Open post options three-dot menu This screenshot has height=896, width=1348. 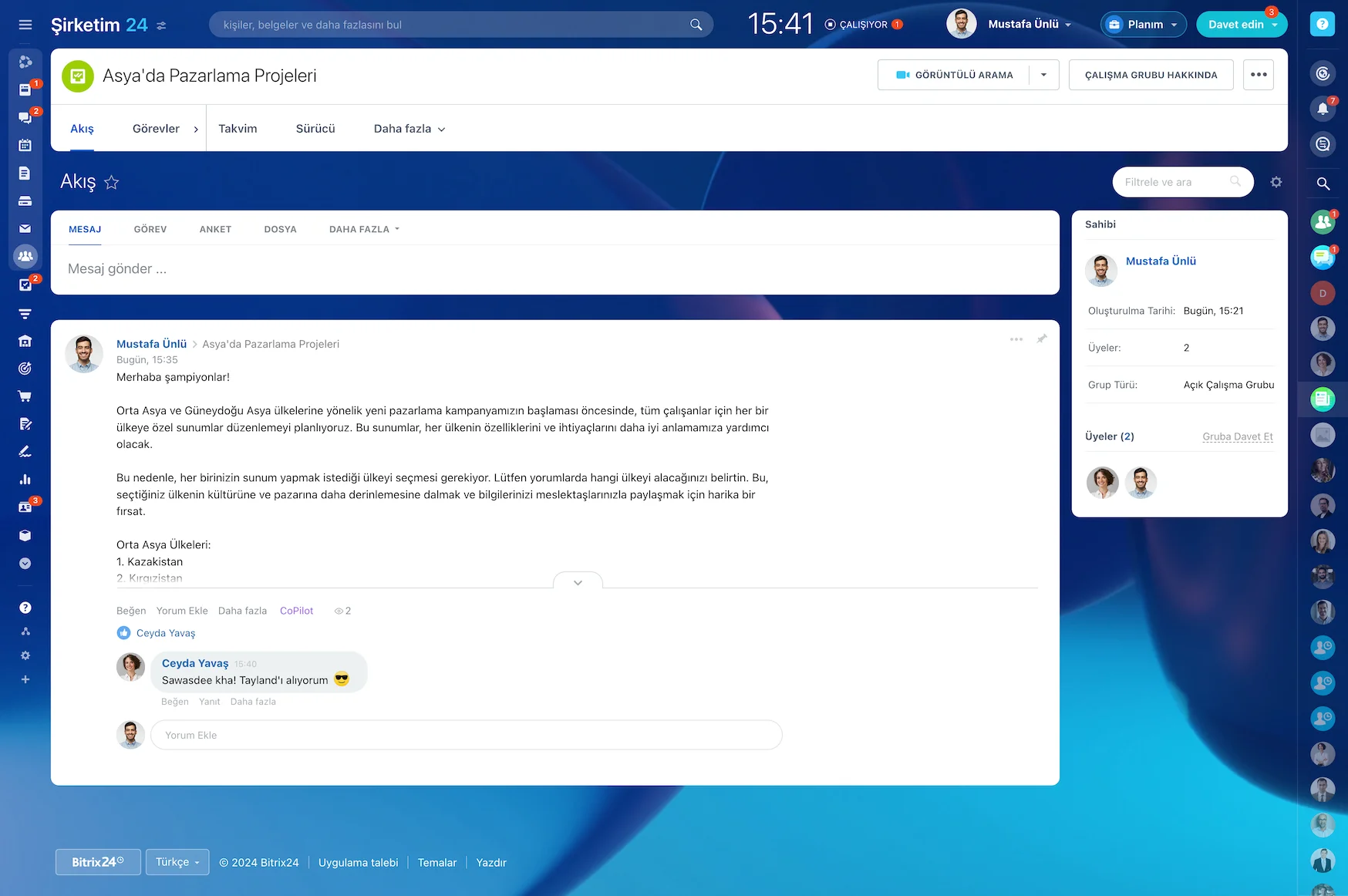[x=1016, y=339]
